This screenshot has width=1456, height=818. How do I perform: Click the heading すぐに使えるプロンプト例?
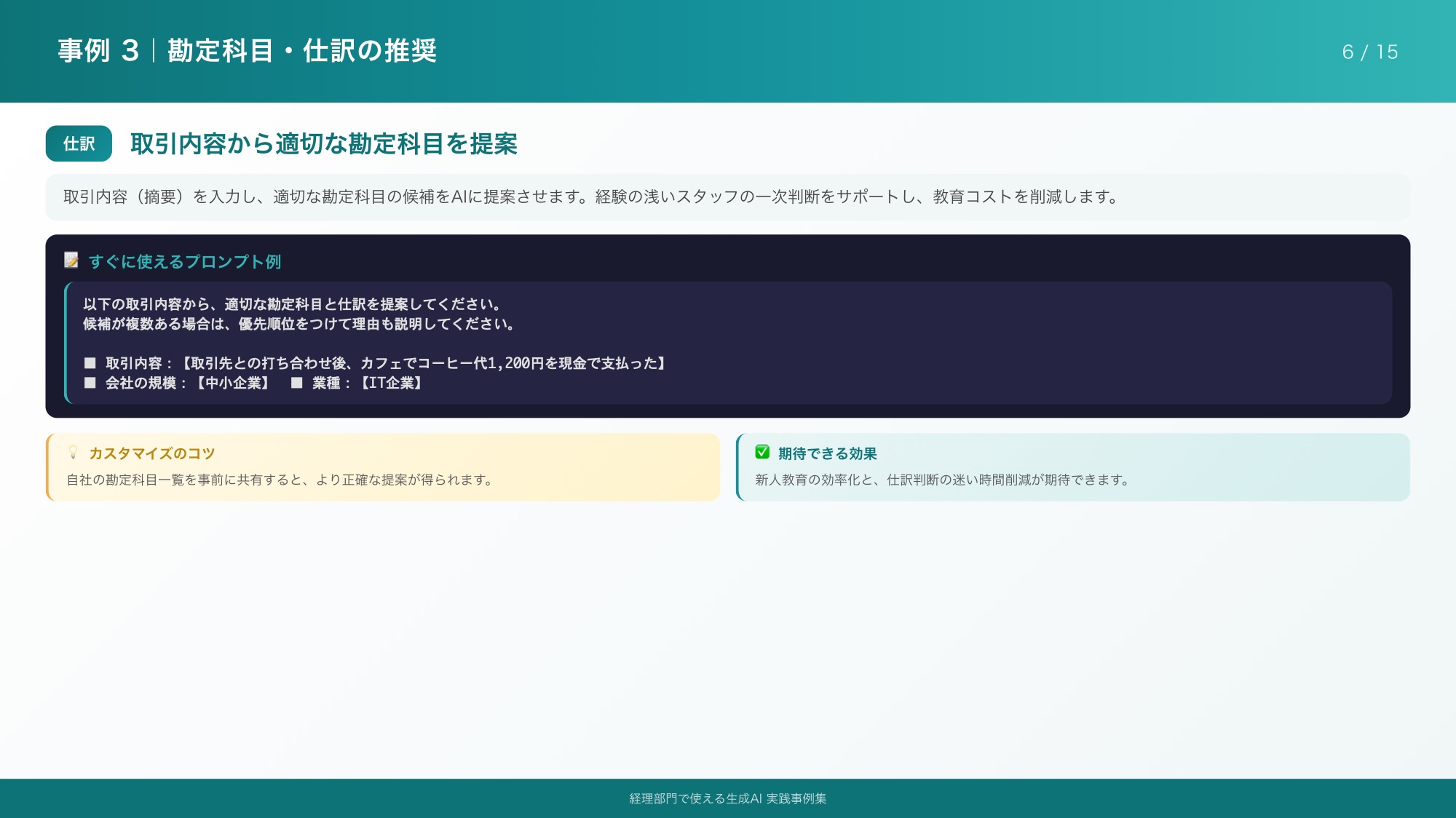pyautogui.click(x=185, y=261)
